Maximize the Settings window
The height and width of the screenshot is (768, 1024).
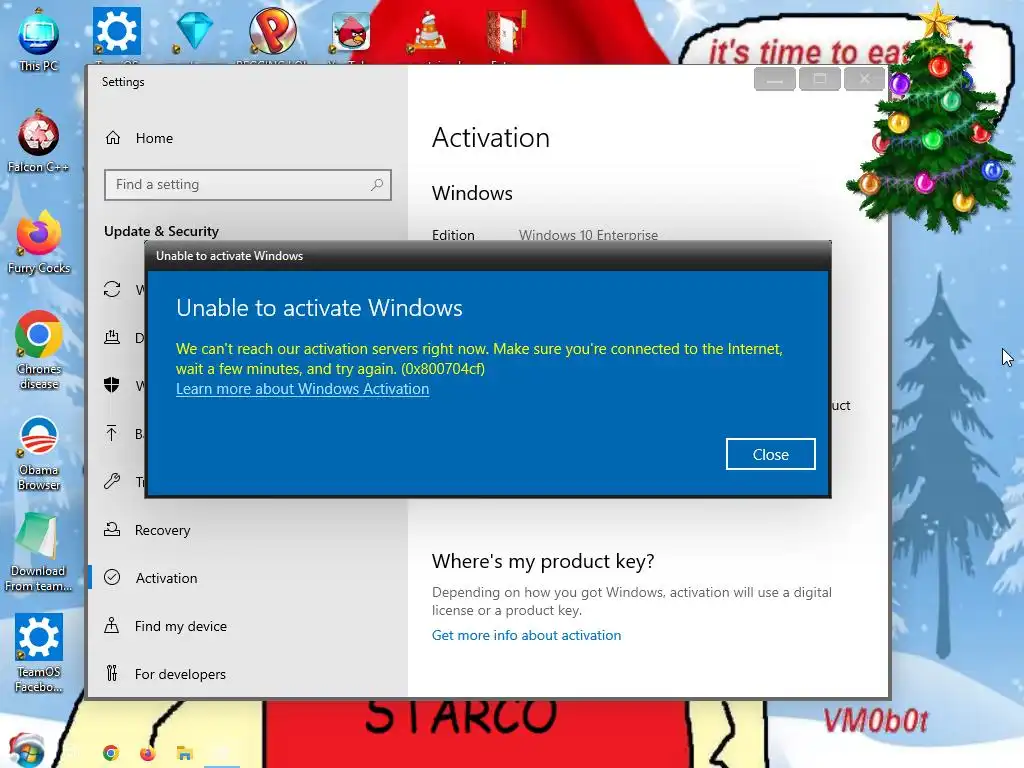click(x=820, y=79)
